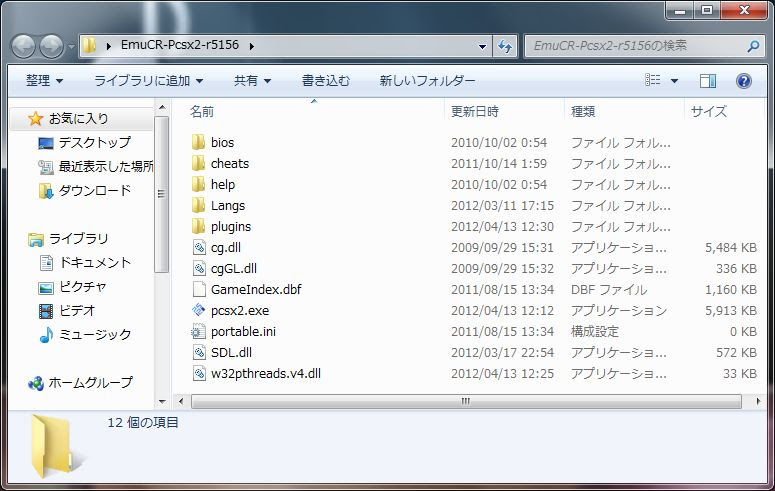Select the w32pthreads.v4.dll file icon
The width and height of the screenshot is (775, 491).
coord(199,373)
